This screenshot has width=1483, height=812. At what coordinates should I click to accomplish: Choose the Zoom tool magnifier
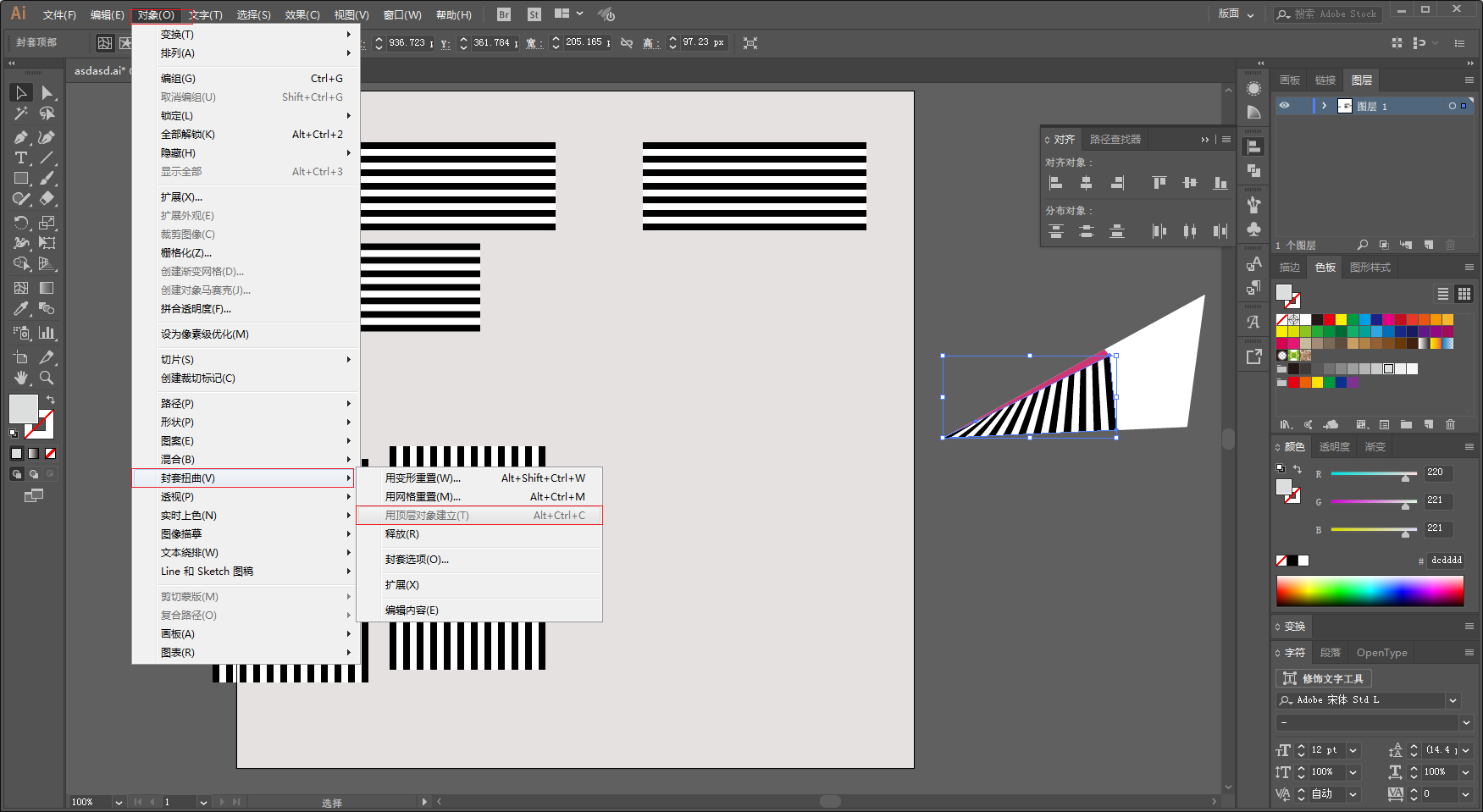click(47, 378)
